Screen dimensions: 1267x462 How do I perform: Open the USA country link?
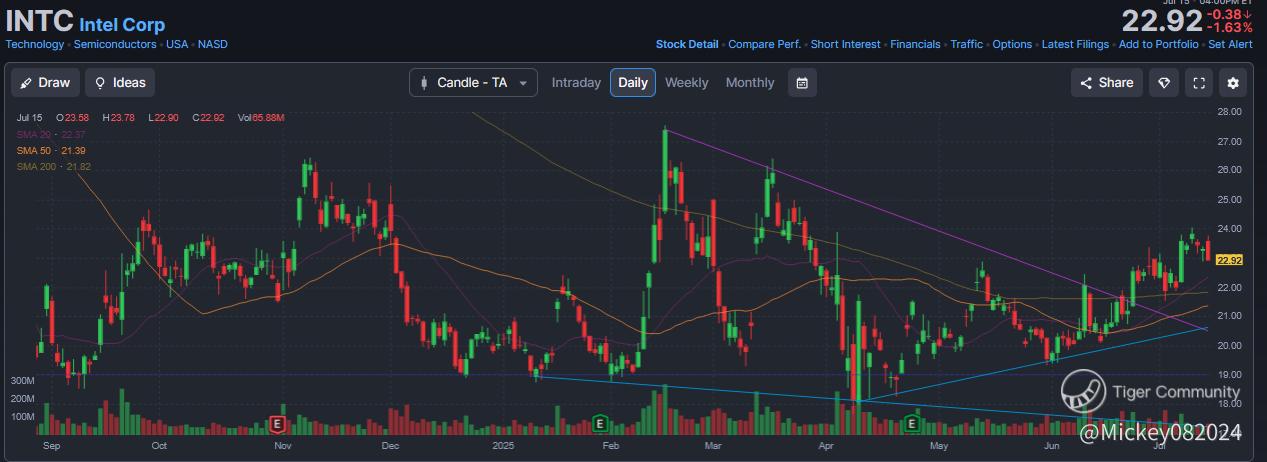(x=177, y=44)
